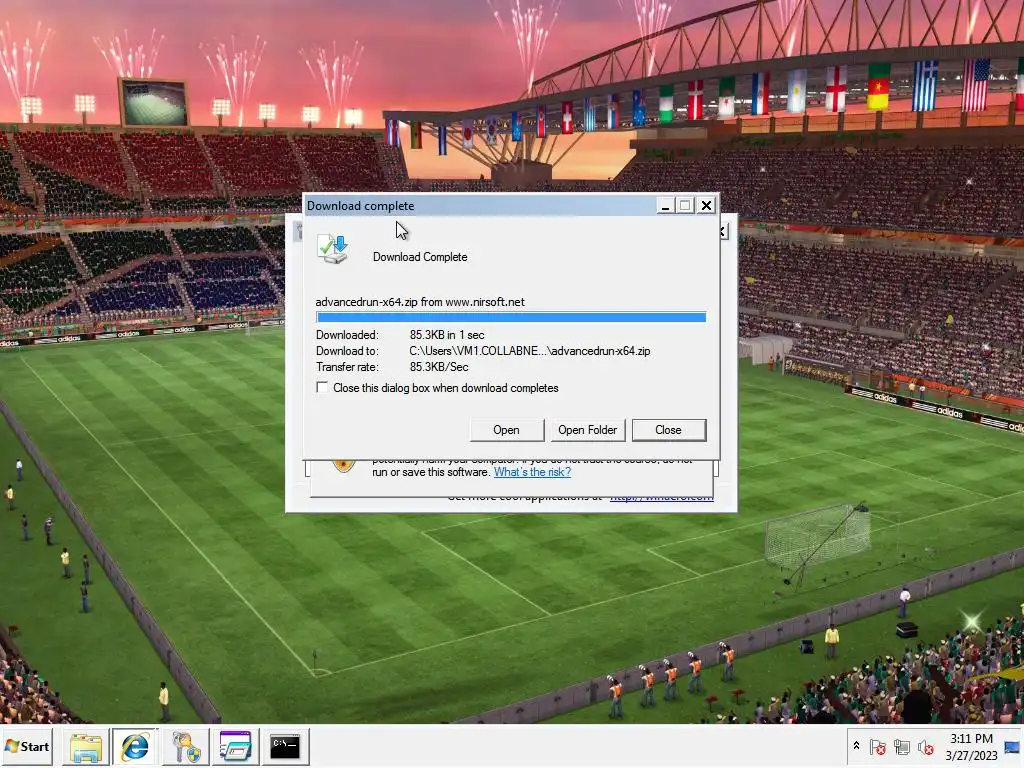Click the muted volume tray icon

click(x=925, y=747)
